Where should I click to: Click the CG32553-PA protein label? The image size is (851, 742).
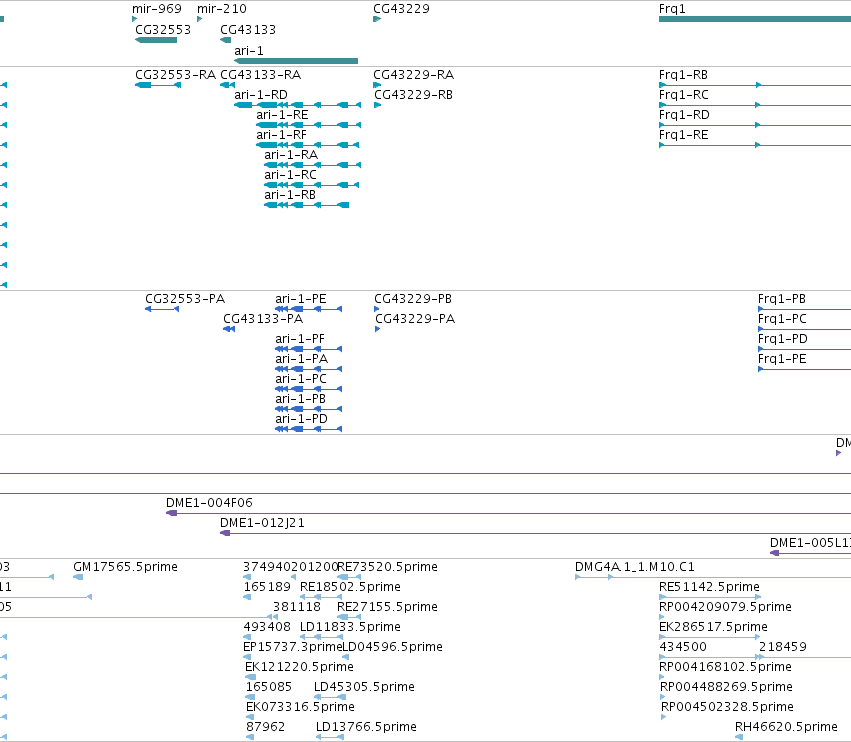pos(185,299)
